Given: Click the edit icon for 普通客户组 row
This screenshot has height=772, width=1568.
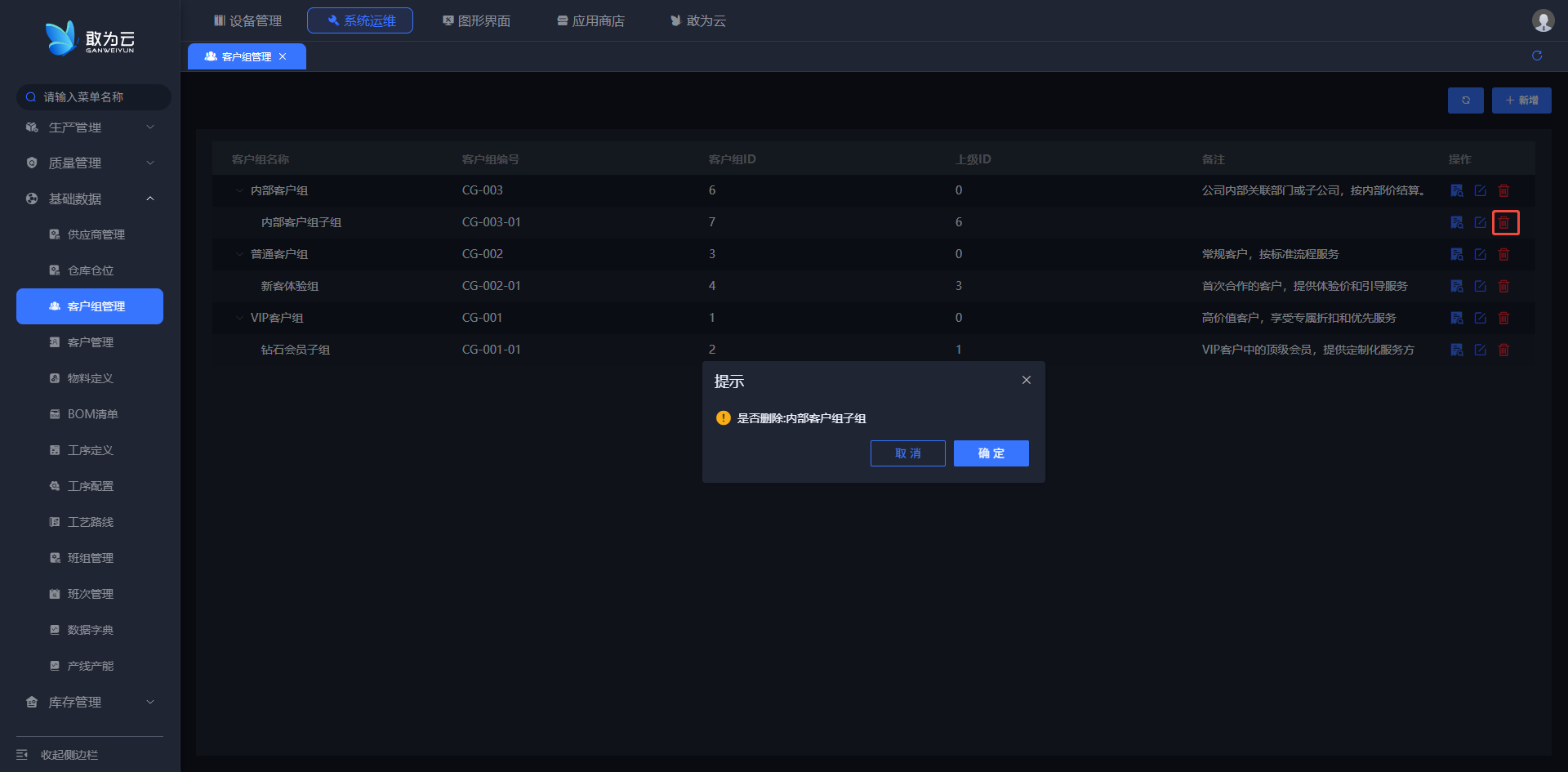Looking at the screenshot, I should [1480, 254].
